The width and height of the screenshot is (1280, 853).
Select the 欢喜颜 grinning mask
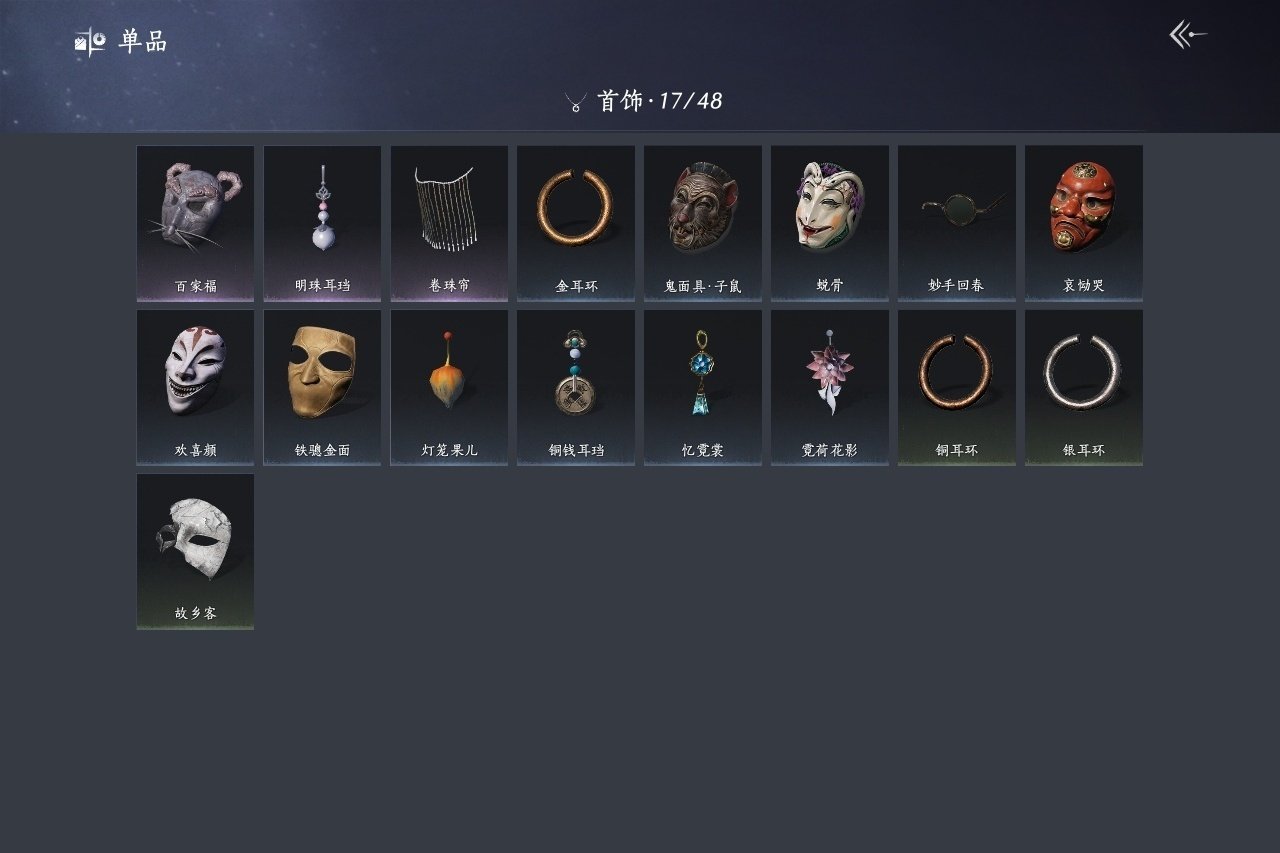[x=195, y=387]
